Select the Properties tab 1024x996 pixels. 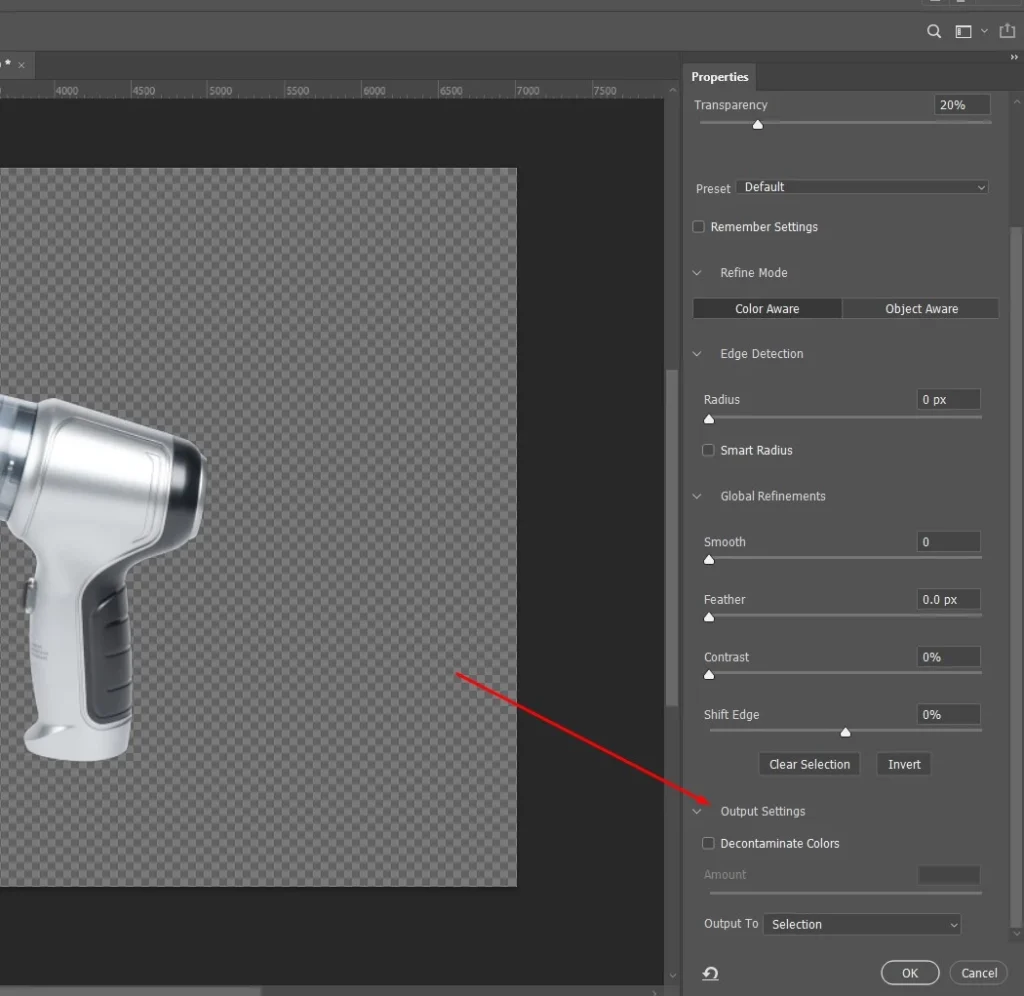[x=720, y=77]
